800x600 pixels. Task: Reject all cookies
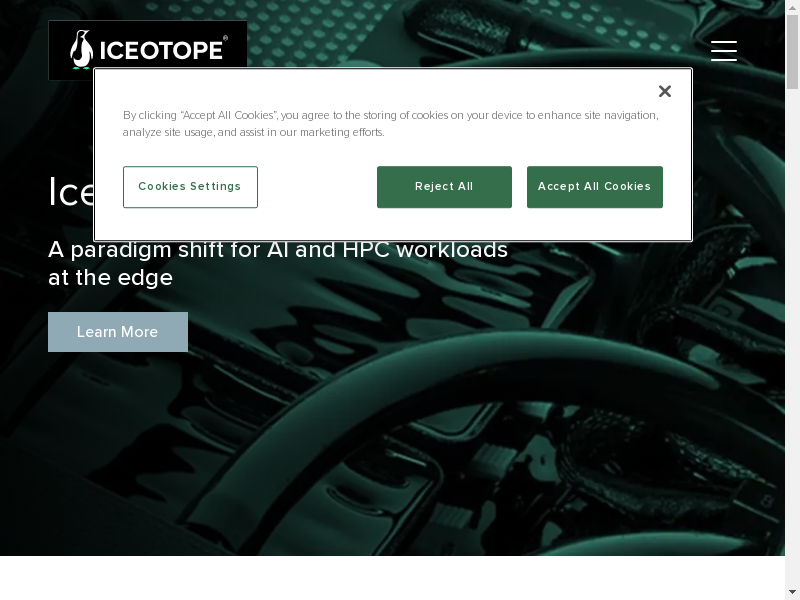[x=444, y=187]
